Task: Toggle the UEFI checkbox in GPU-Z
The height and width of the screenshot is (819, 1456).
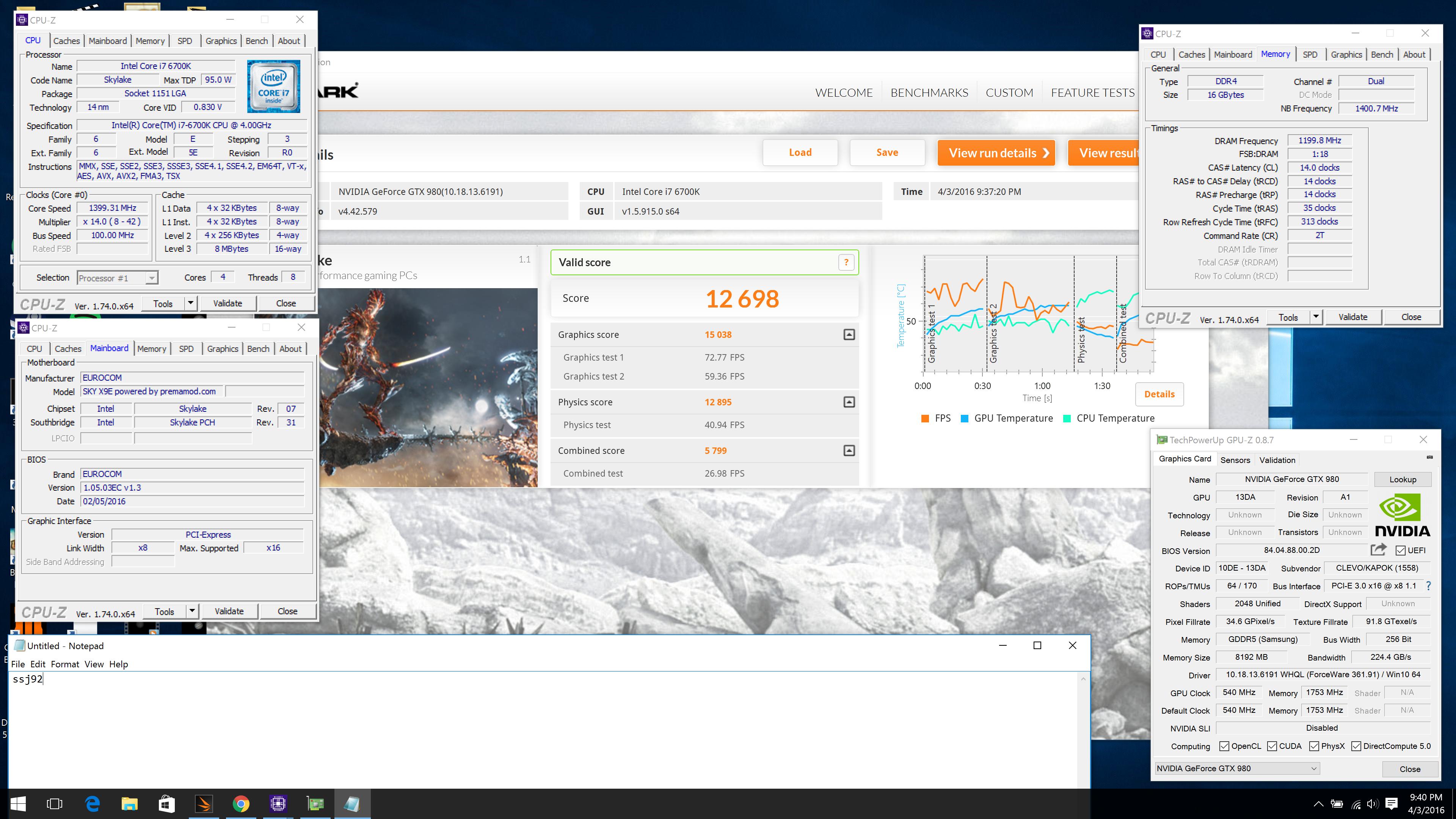Action: pos(1401,551)
